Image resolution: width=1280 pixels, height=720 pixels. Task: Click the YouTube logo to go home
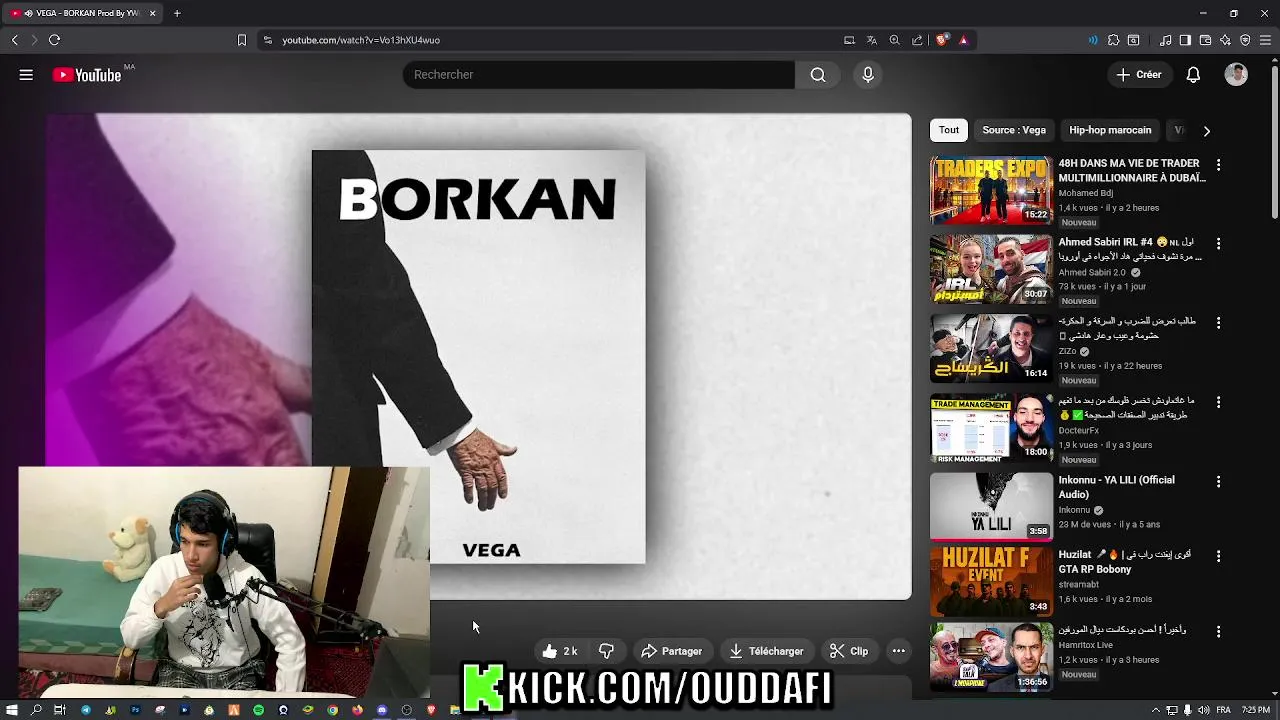[87, 75]
